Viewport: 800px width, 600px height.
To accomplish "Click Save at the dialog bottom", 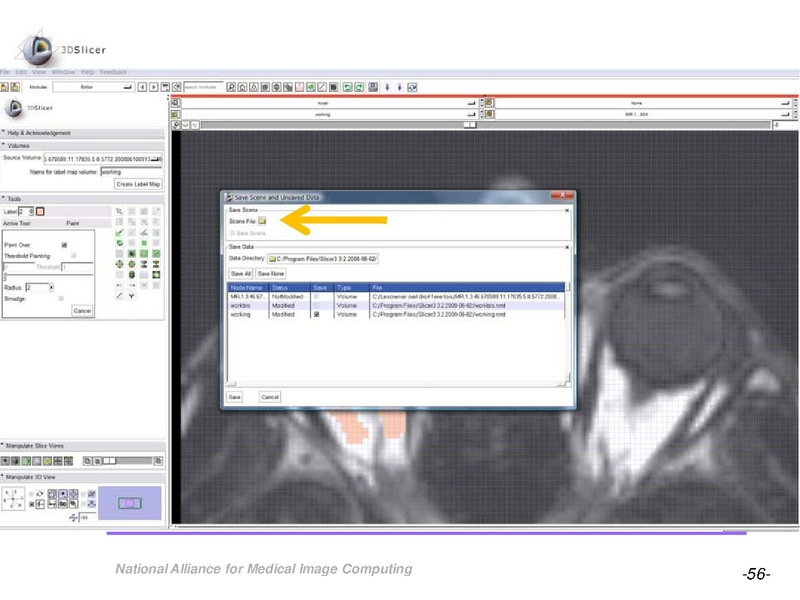I will coord(235,397).
